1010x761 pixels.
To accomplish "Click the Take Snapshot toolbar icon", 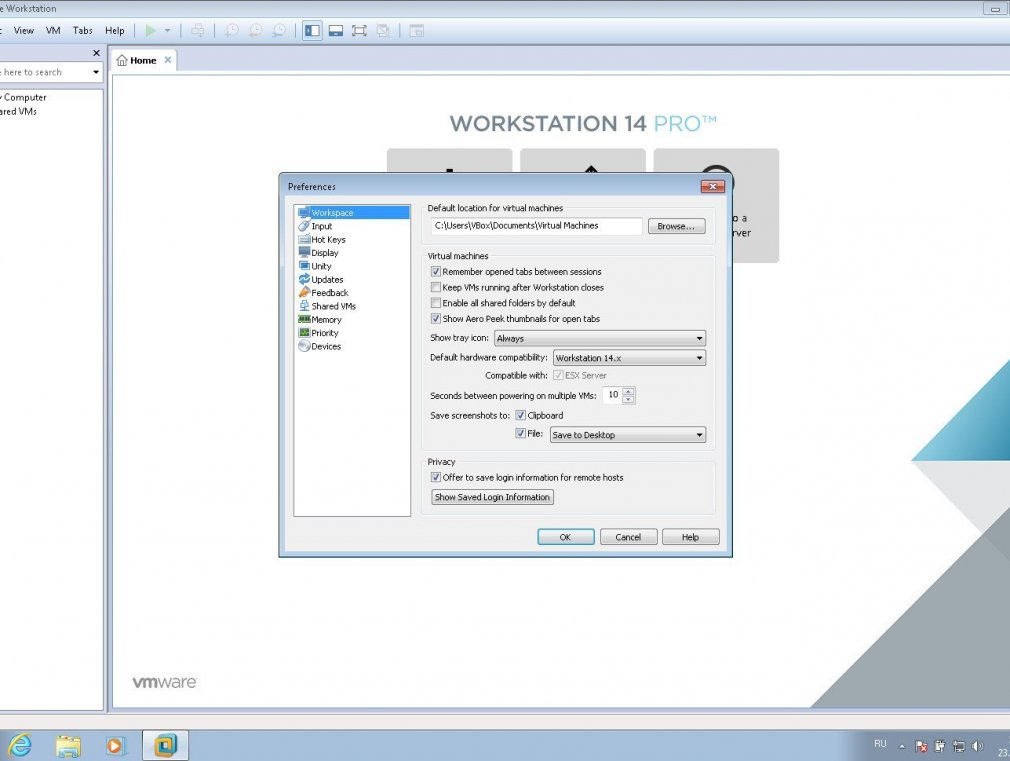I will coord(231,30).
